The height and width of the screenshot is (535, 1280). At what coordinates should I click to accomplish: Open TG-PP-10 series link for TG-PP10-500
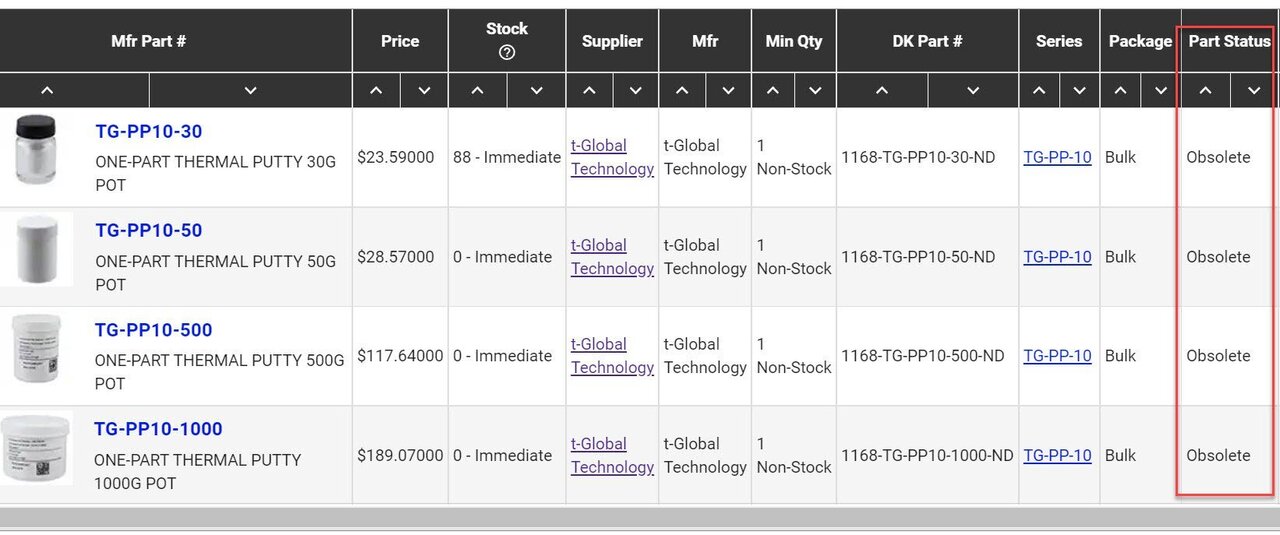1057,356
